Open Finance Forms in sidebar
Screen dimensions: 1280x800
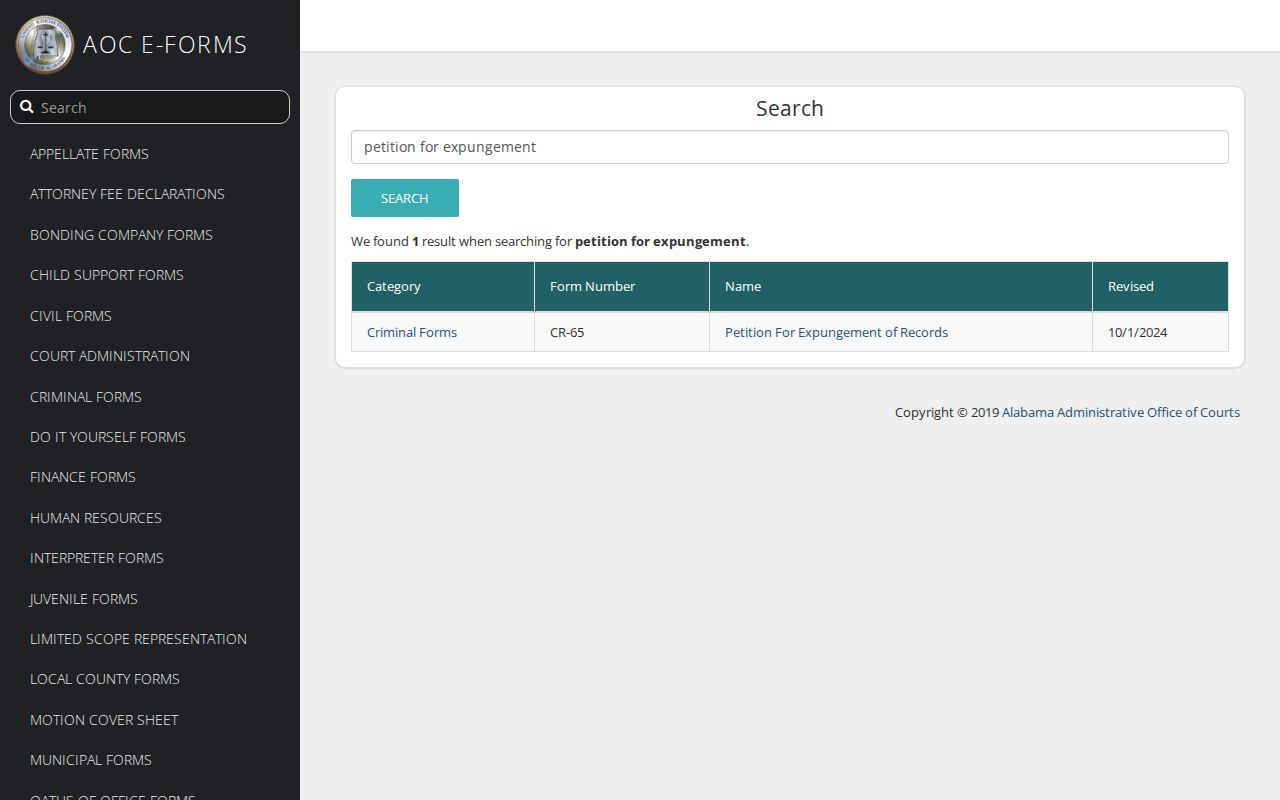coord(83,477)
